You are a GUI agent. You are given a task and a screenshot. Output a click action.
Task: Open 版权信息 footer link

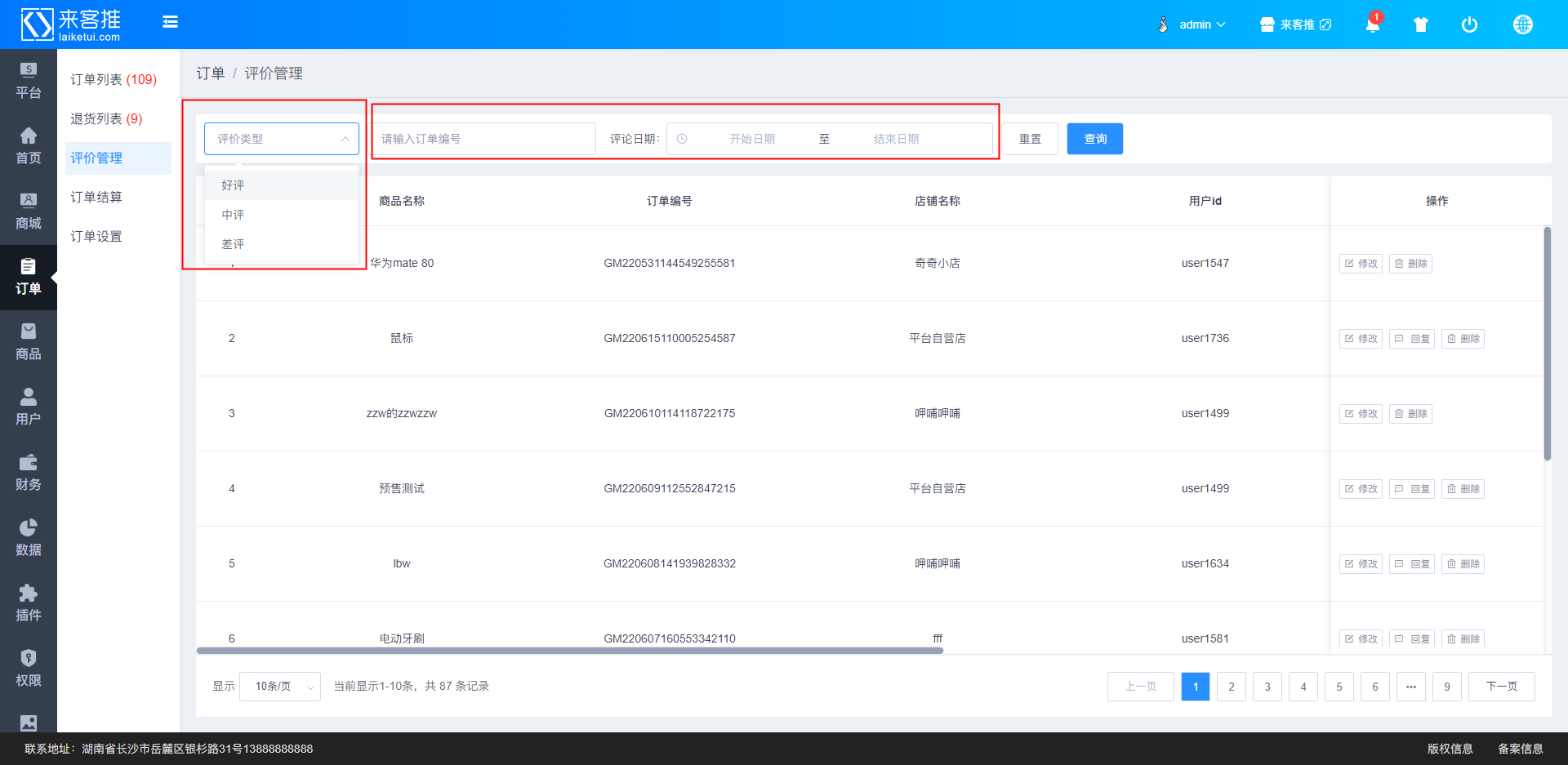click(x=1450, y=749)
